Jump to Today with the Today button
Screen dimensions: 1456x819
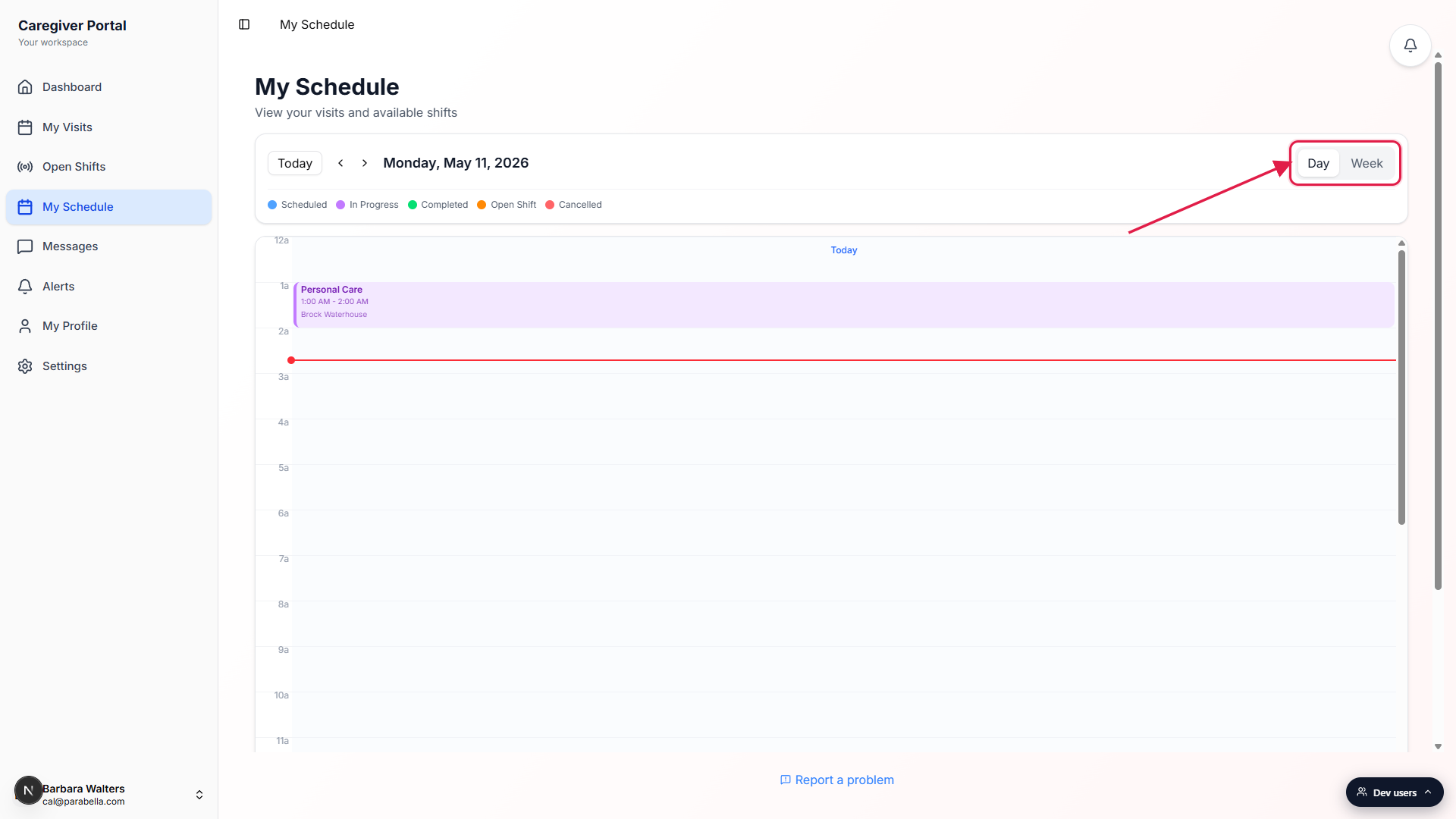tap(295, 163)
